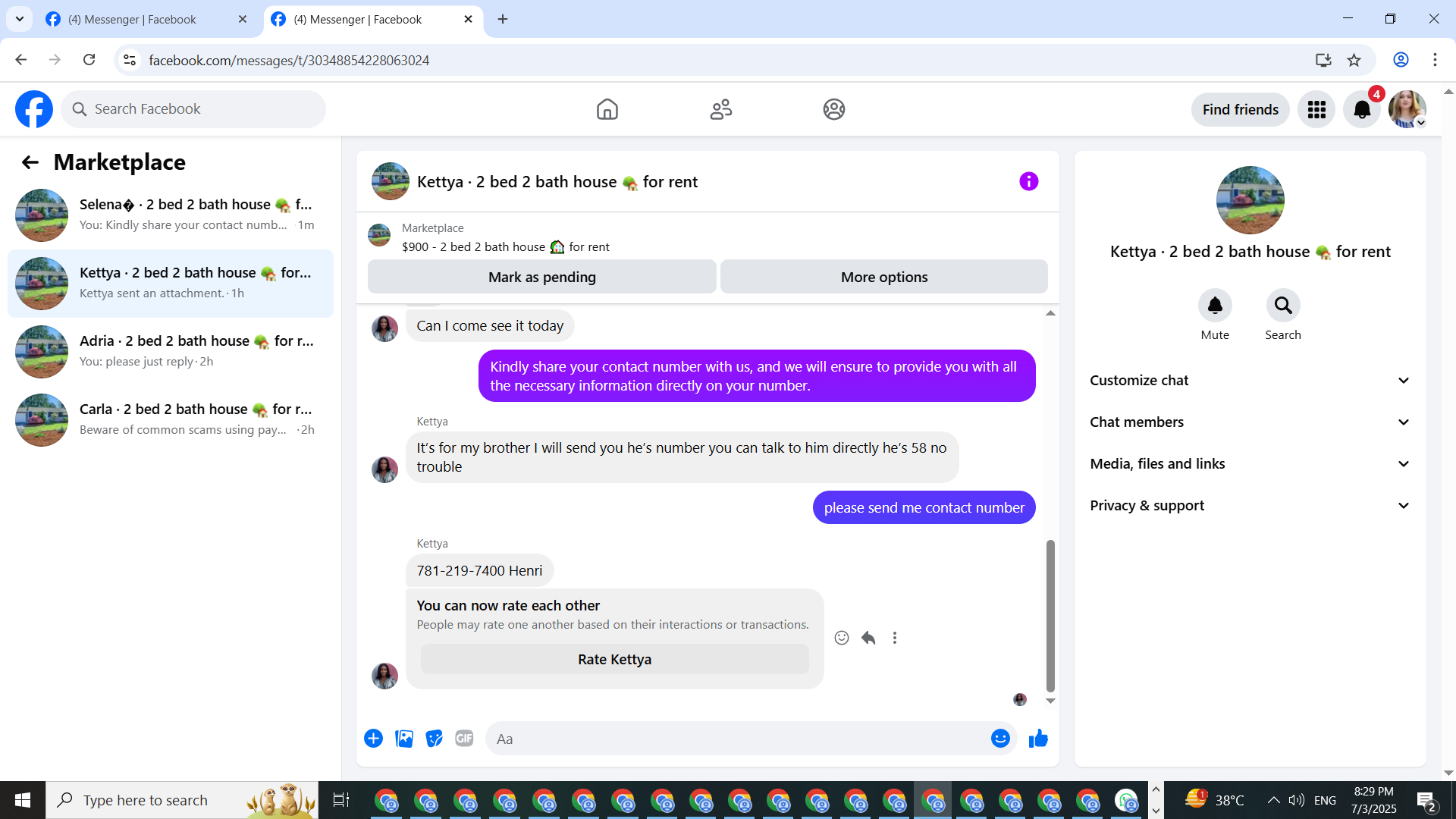Choose a sticker from composer
Viewport: 1456px width, 819px height.
tap(434, 738)
